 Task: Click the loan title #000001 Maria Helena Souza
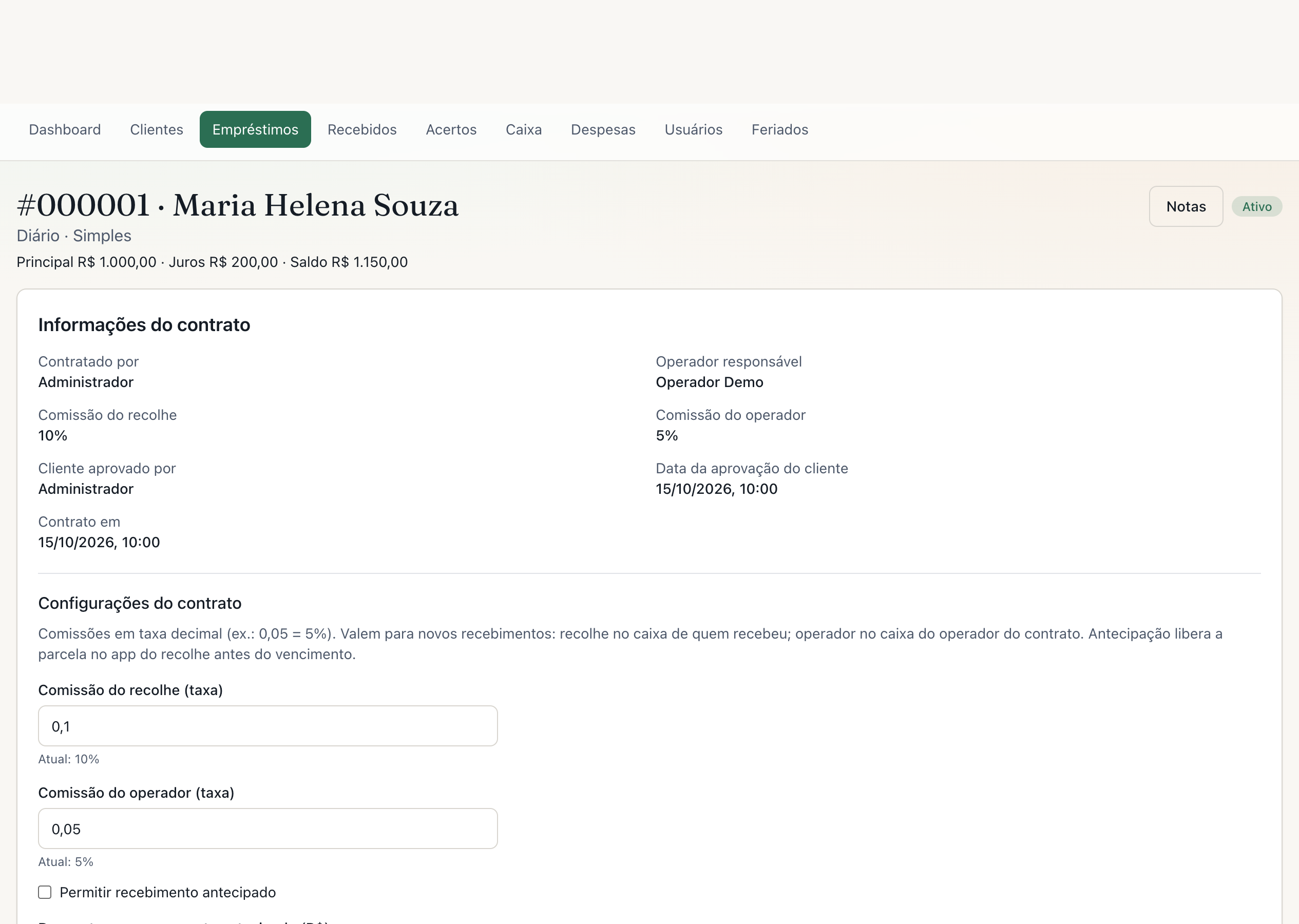[238, 205]
